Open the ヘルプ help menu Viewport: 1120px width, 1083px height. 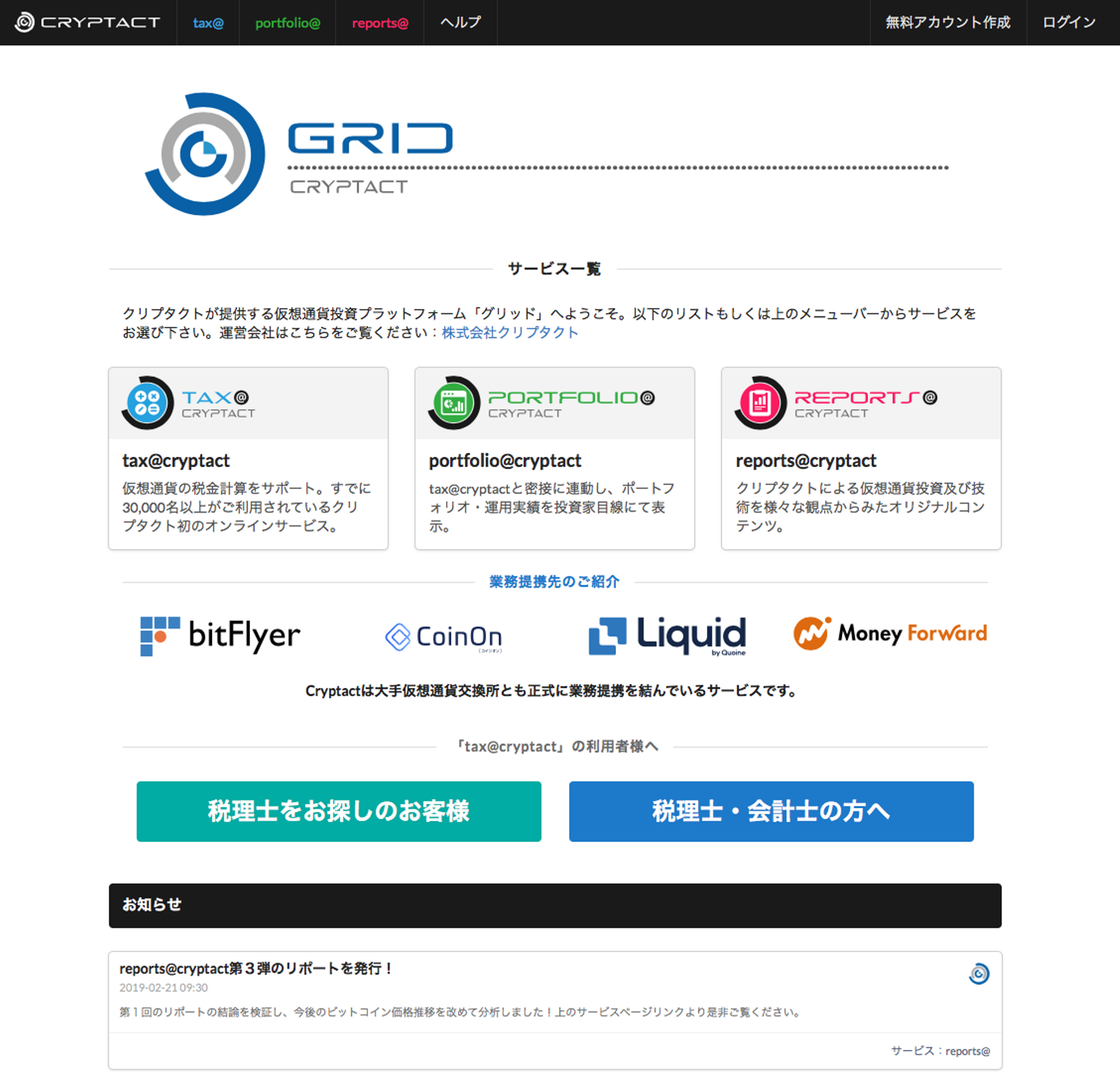click(461, 22)
